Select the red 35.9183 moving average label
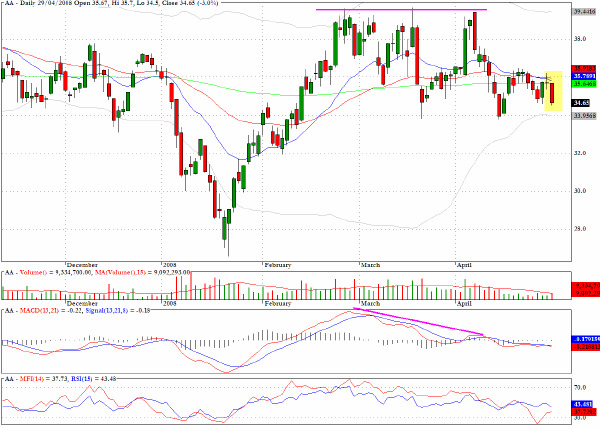This screenshot has height=428, width=600. 584,69
